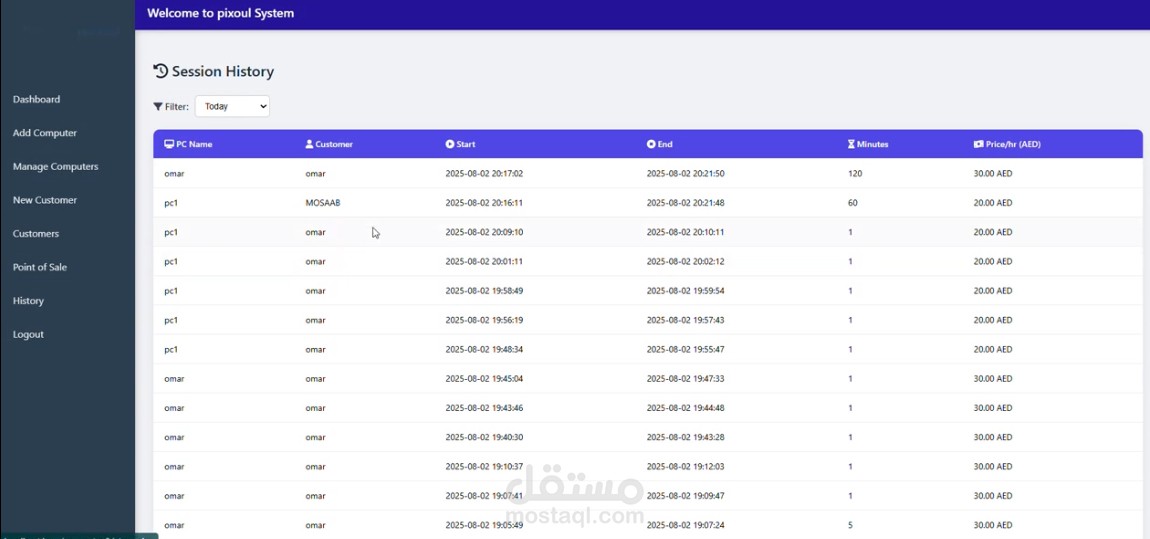Click start time 2025-08-02 20:01:11
Viewport: 1150px width, 539px height.
[484, 262]
